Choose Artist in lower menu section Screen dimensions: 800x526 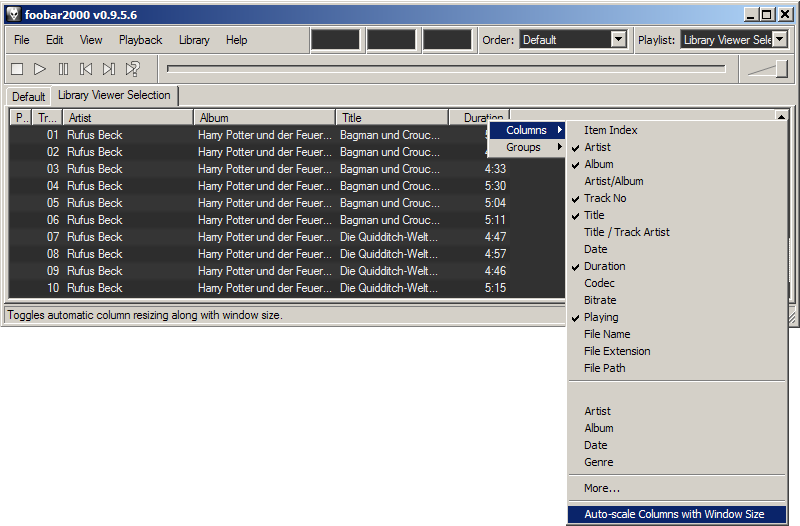(x=677, y=411)
